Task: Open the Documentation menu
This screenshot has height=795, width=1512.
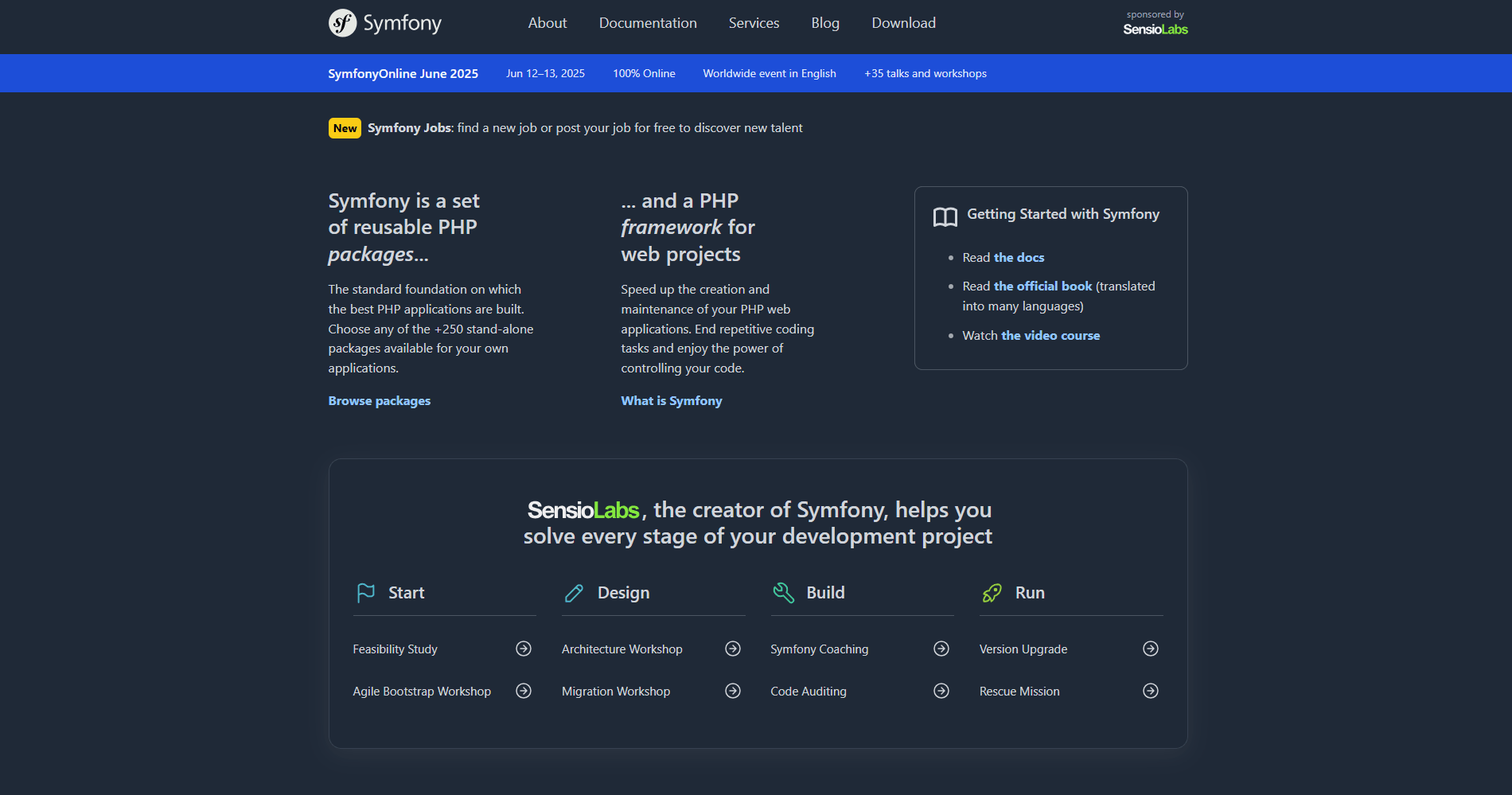Action: click(648, 23)
